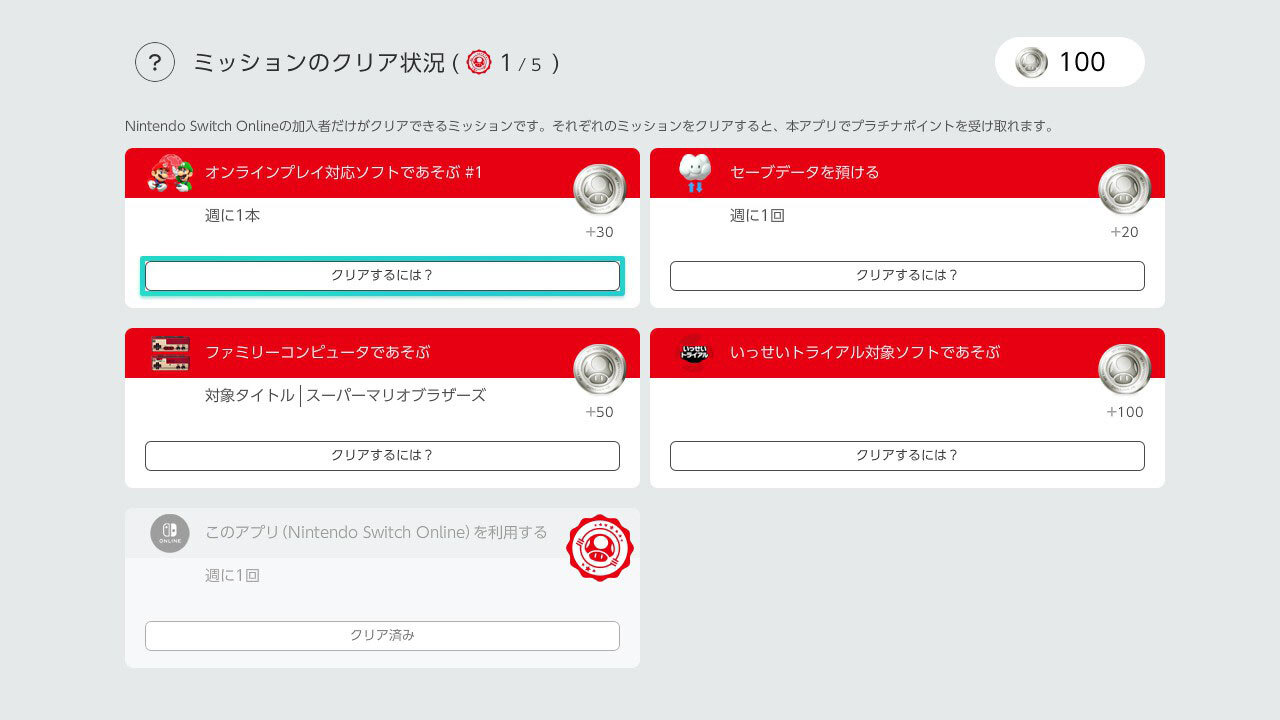Click the grayed クリア済み button
Viewport: 1280px width, 720px height.
382,635
